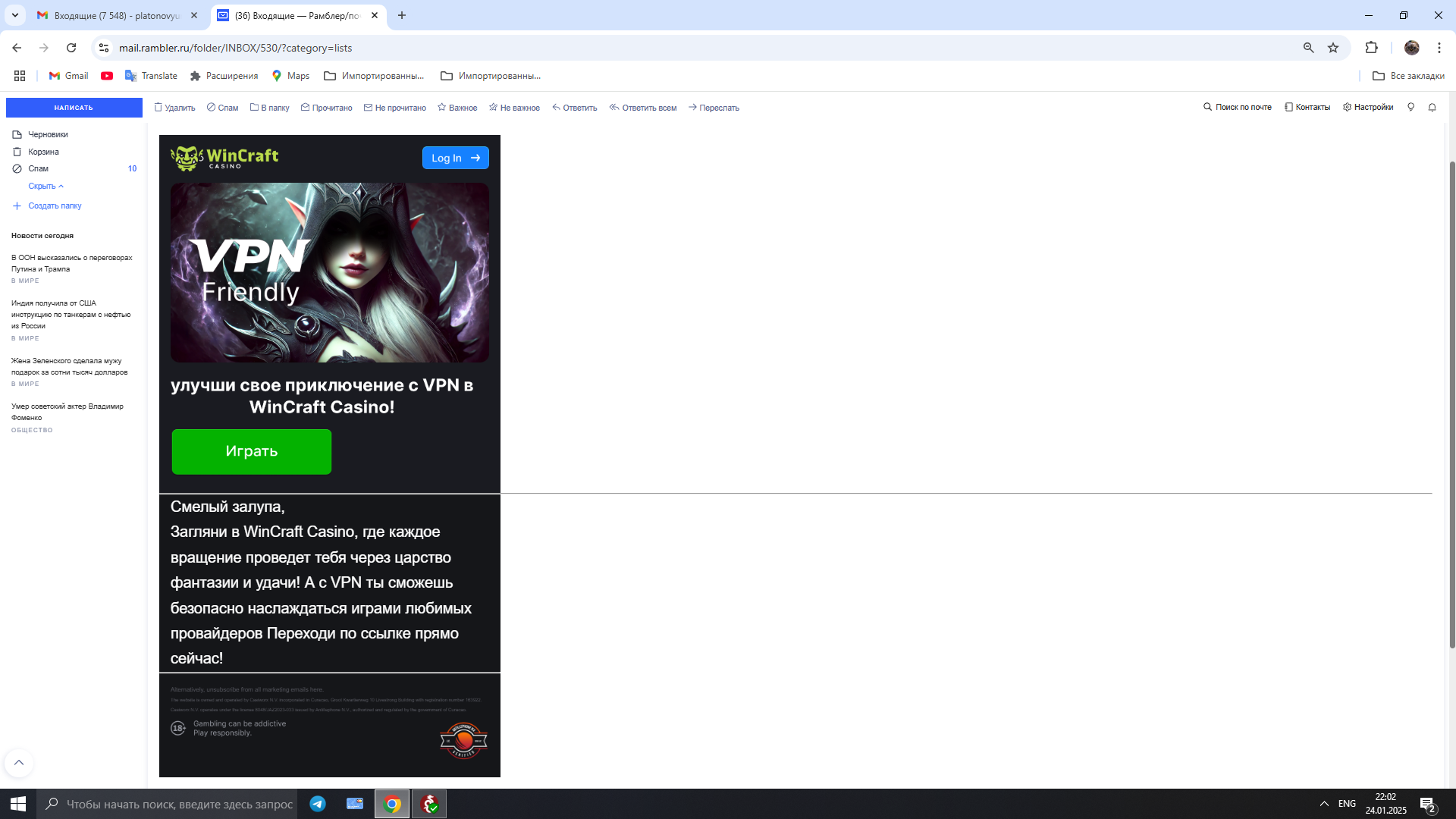
Task: Open the notifications bell icon
Action: pyautogui.click(x=1432, y=108)
